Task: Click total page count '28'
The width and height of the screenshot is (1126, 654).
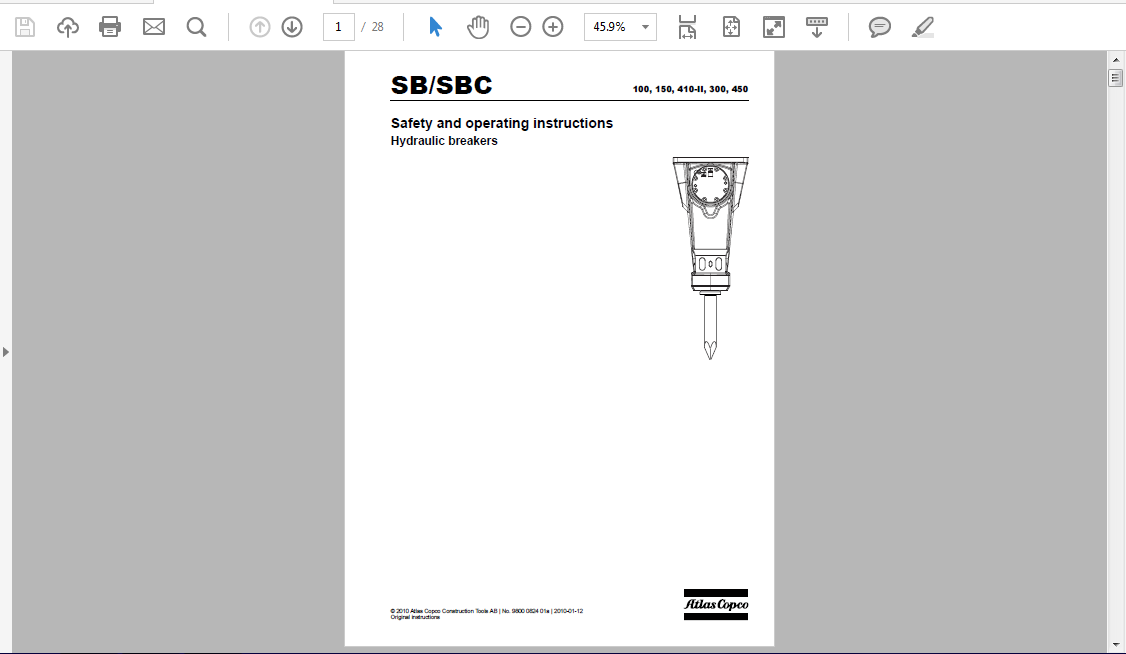Action: pyautogui.click(x=378, y=27)
